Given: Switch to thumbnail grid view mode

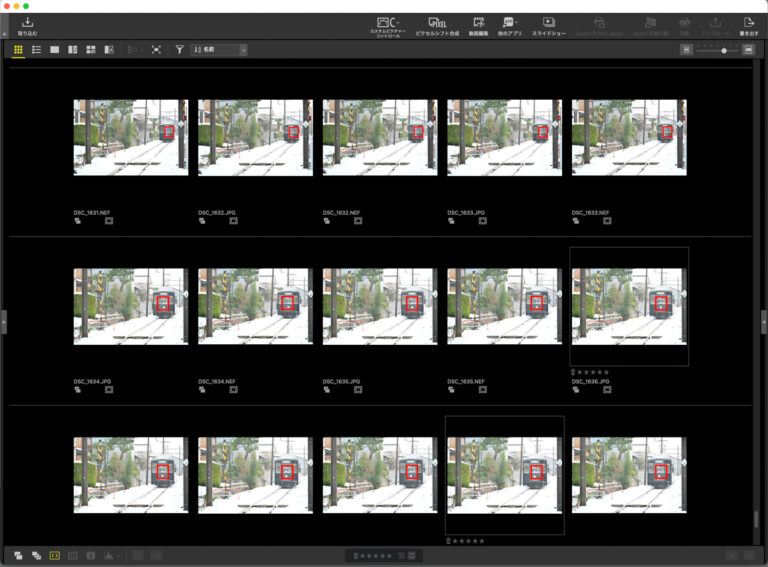Looking at the screenshot, I should pyautogui.click(x=18, y=49).
